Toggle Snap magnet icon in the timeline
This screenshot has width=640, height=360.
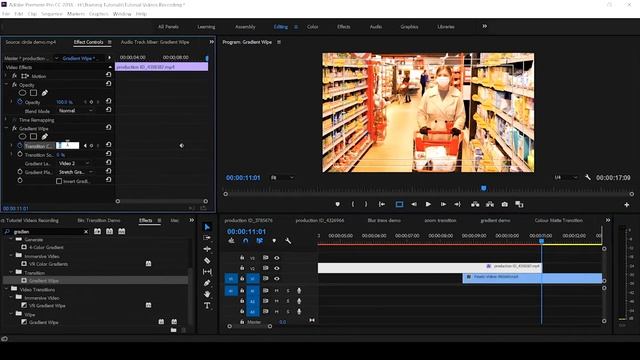tap(245, 241)
